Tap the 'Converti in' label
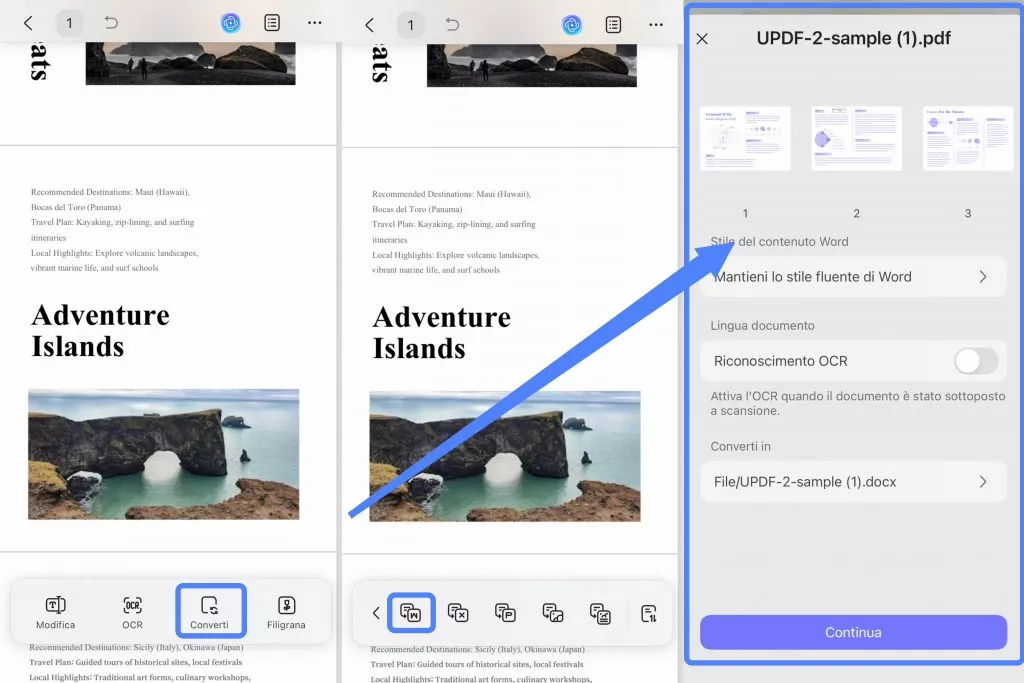The image size is (1024, 683). click(x=741, y=447)
